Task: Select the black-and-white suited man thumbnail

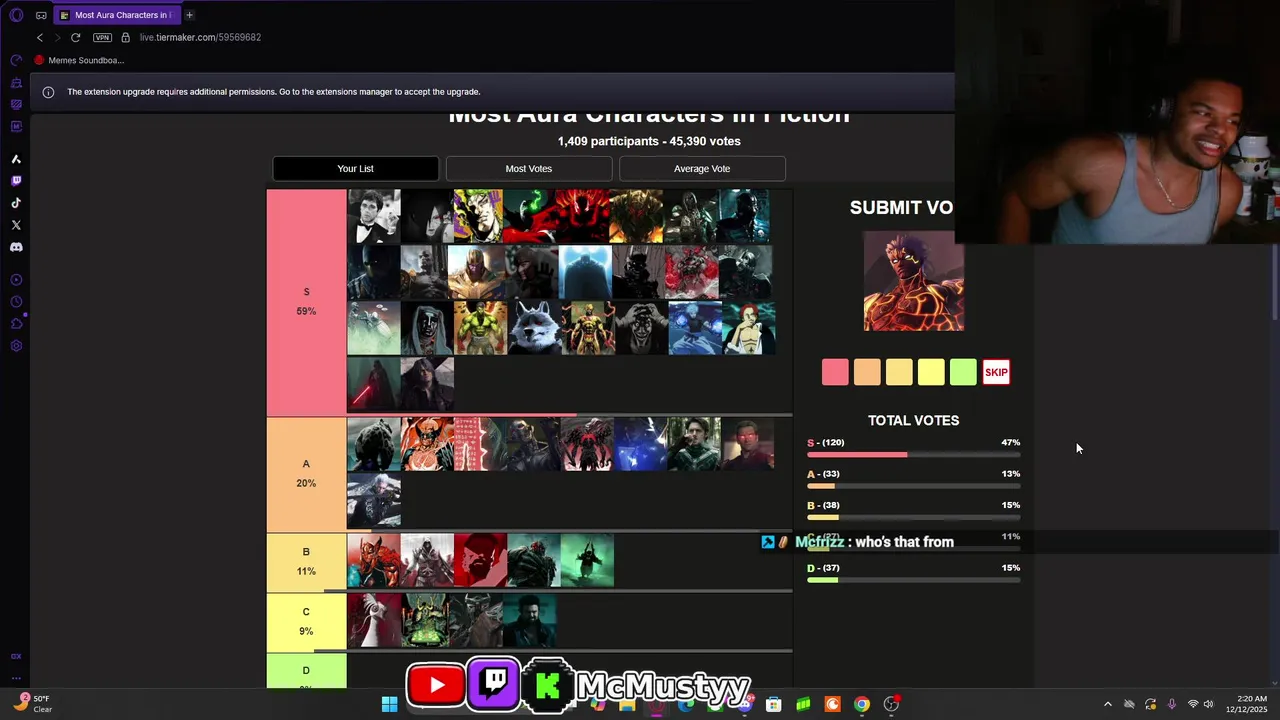Action: click(373, 216)
